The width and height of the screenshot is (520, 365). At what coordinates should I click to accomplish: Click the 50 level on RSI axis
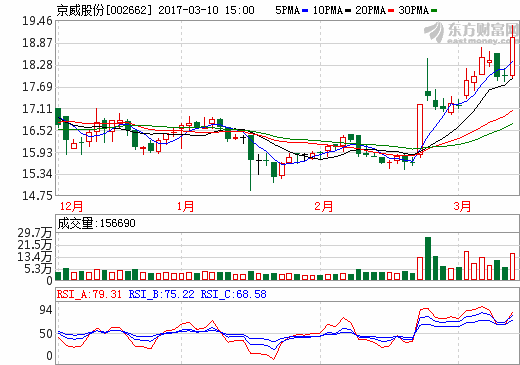click(46, 334)
